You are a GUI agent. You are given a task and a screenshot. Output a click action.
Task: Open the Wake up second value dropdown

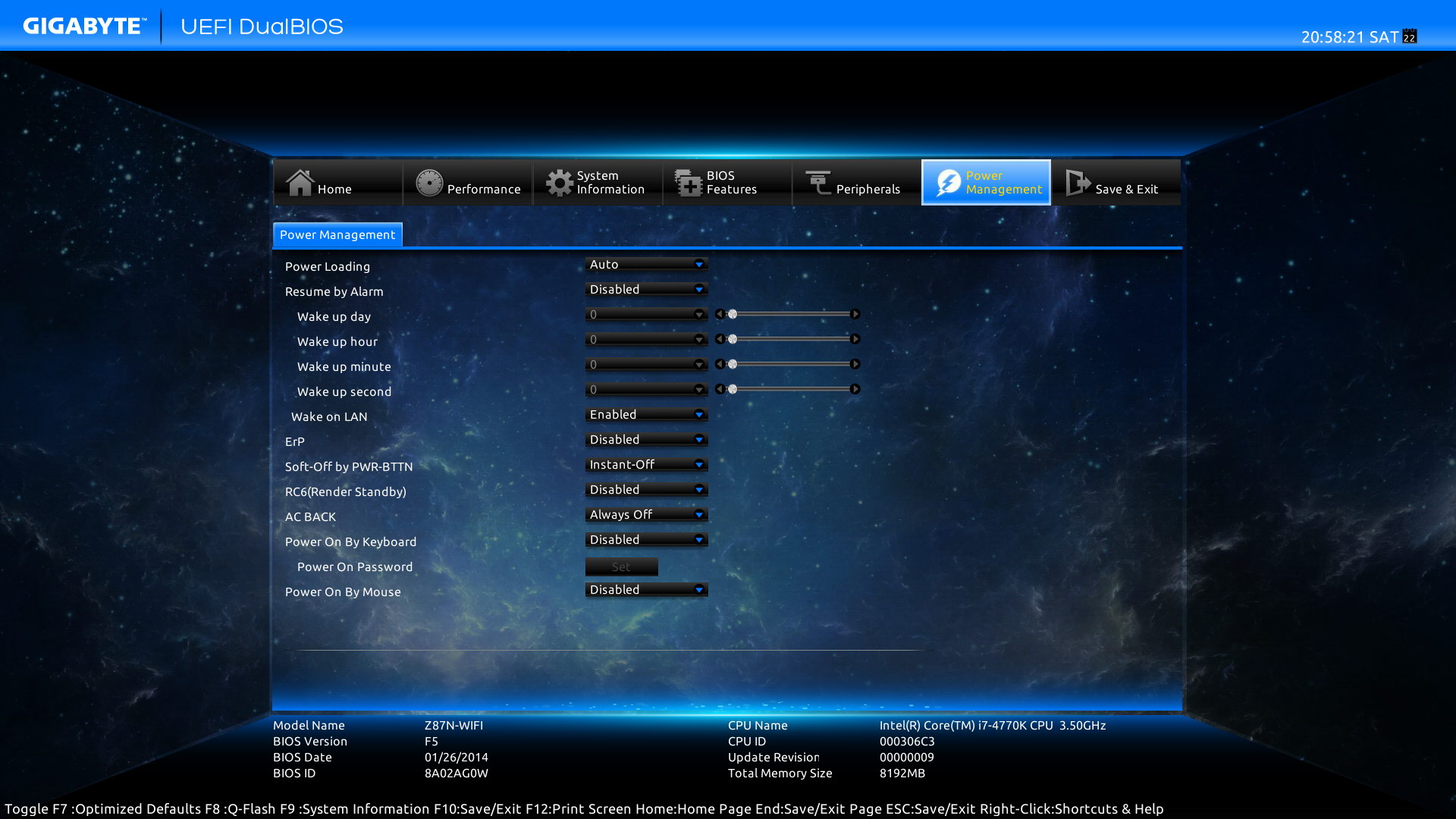(x=646, y=390)
